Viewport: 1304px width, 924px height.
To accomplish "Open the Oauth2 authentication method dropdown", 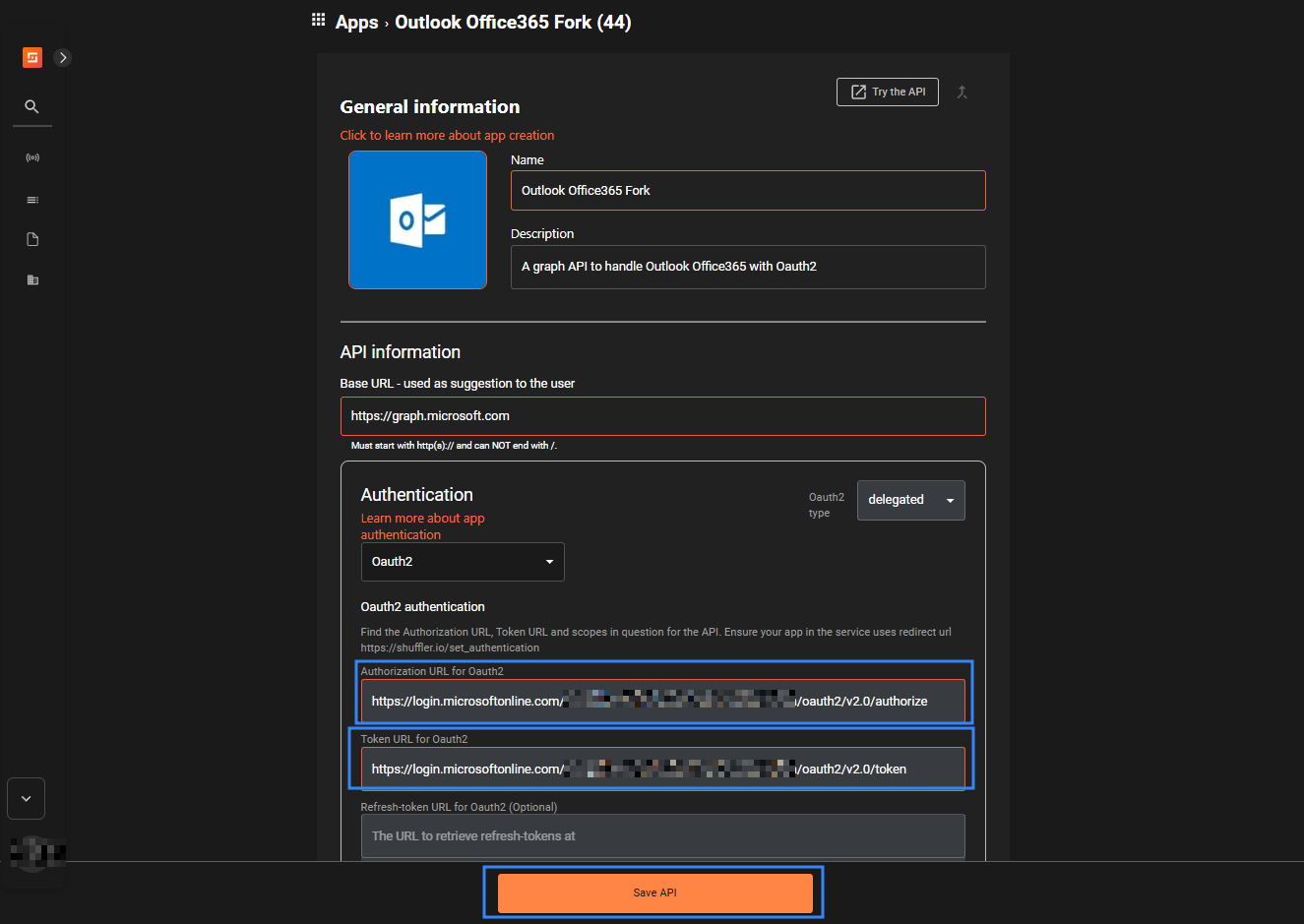I will coord(463,561).
